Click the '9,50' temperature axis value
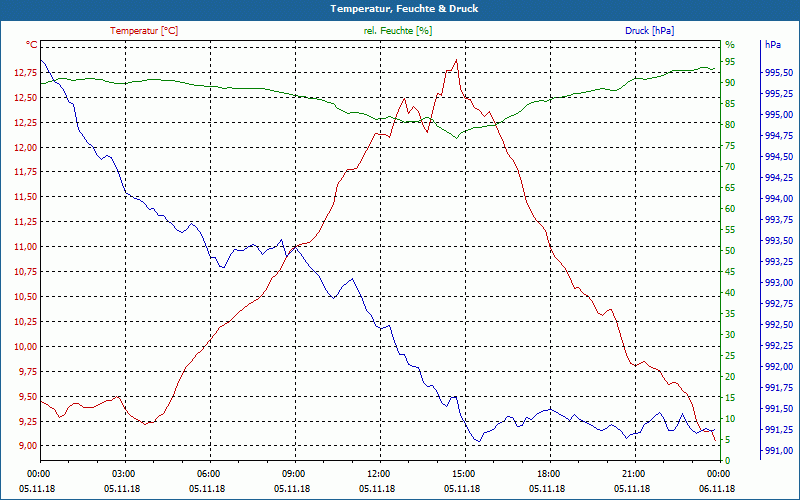The height and width of the screenshot is (500, 800). (28, 396)
